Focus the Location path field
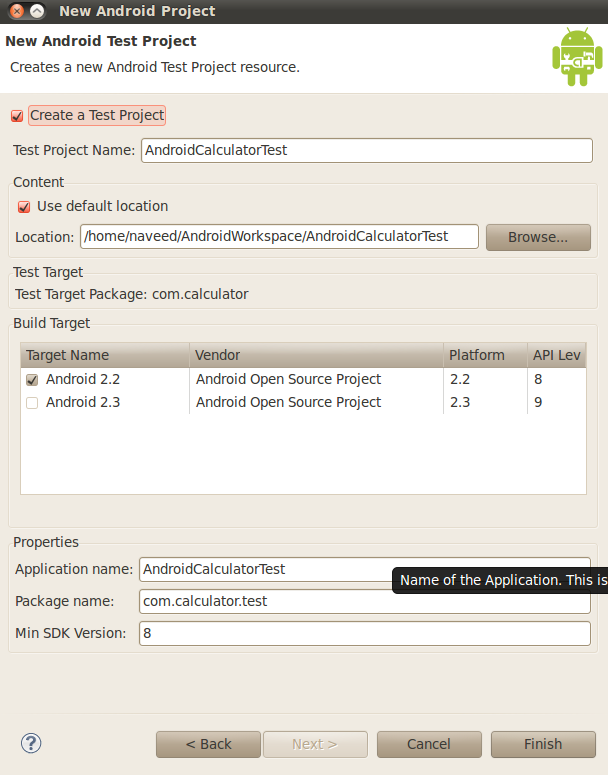Viewport: 608px width, 775px height. pyautogui.click(x=279, y=237)
